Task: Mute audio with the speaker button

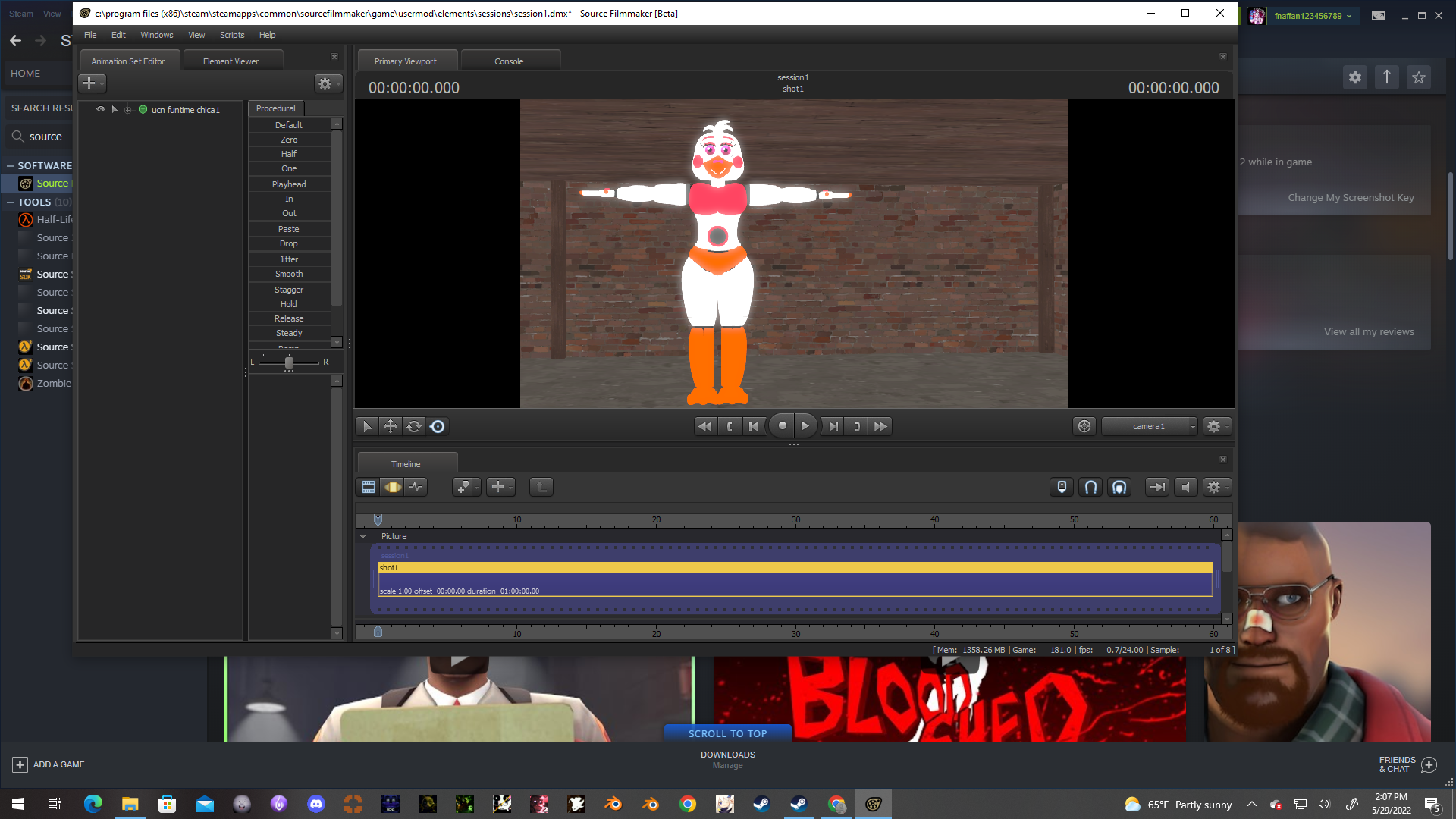Action: click(x=1186, y=487)
